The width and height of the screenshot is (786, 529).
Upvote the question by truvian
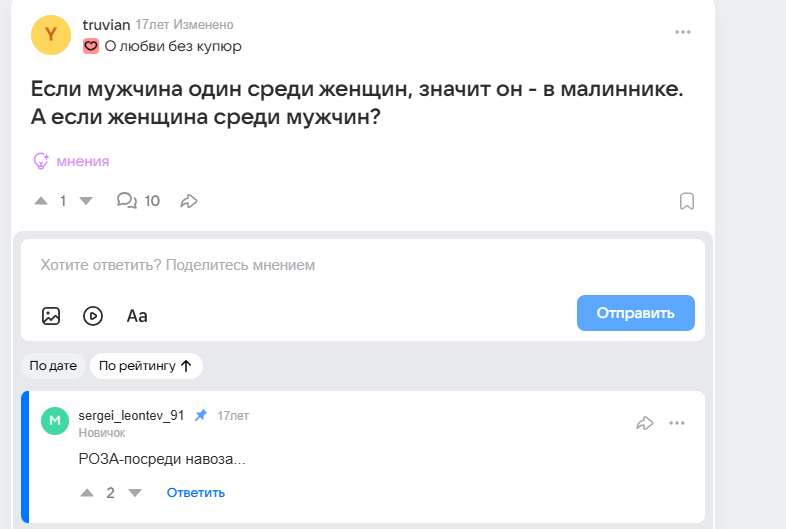tap(41, 201)
